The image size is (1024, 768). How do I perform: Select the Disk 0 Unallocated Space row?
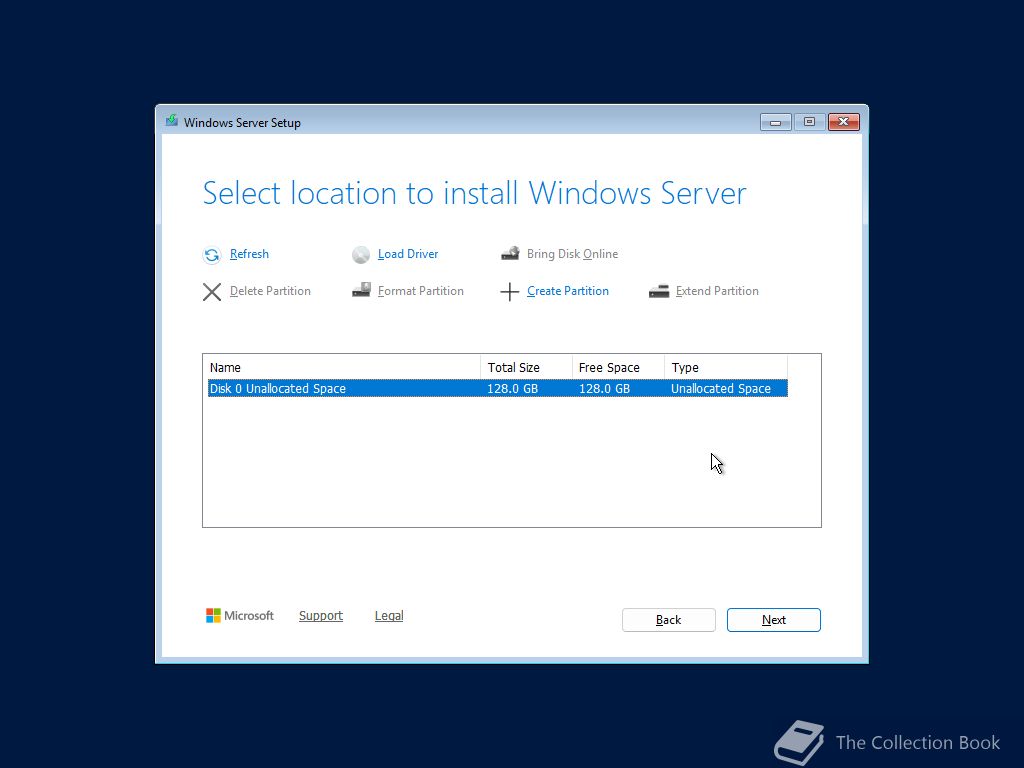pos(498,389)
